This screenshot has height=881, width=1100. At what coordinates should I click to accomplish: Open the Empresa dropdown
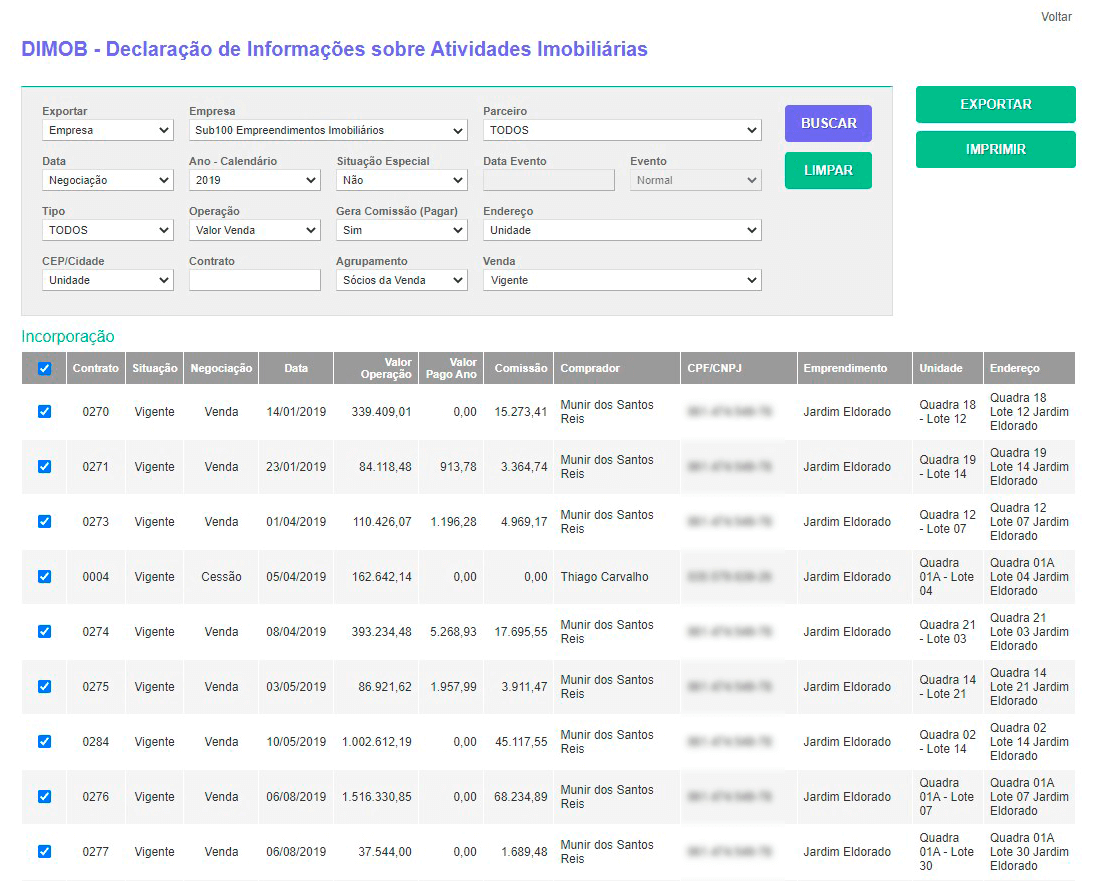click(x=328, y=131)
